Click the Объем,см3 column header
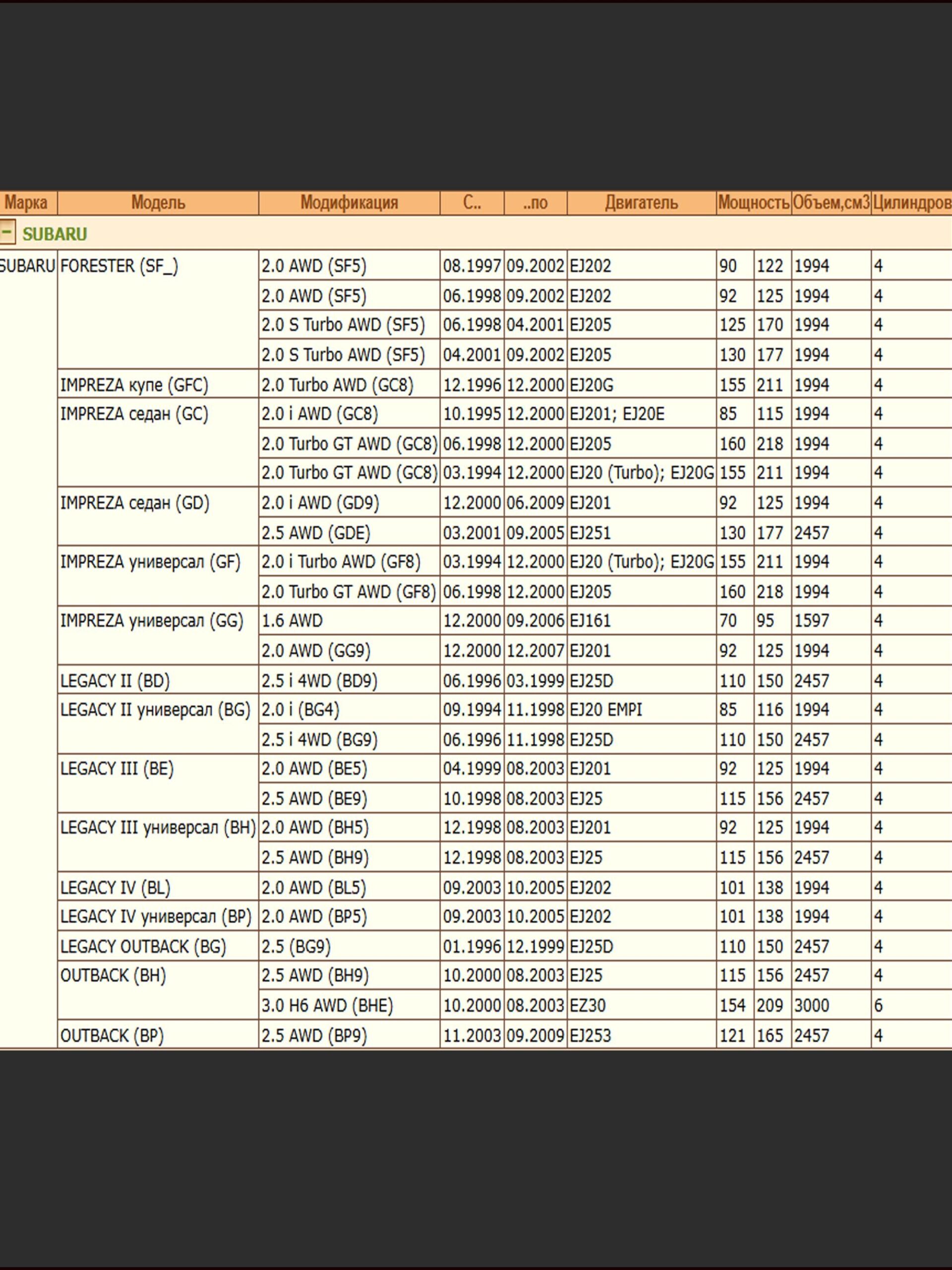 (831, 203)
